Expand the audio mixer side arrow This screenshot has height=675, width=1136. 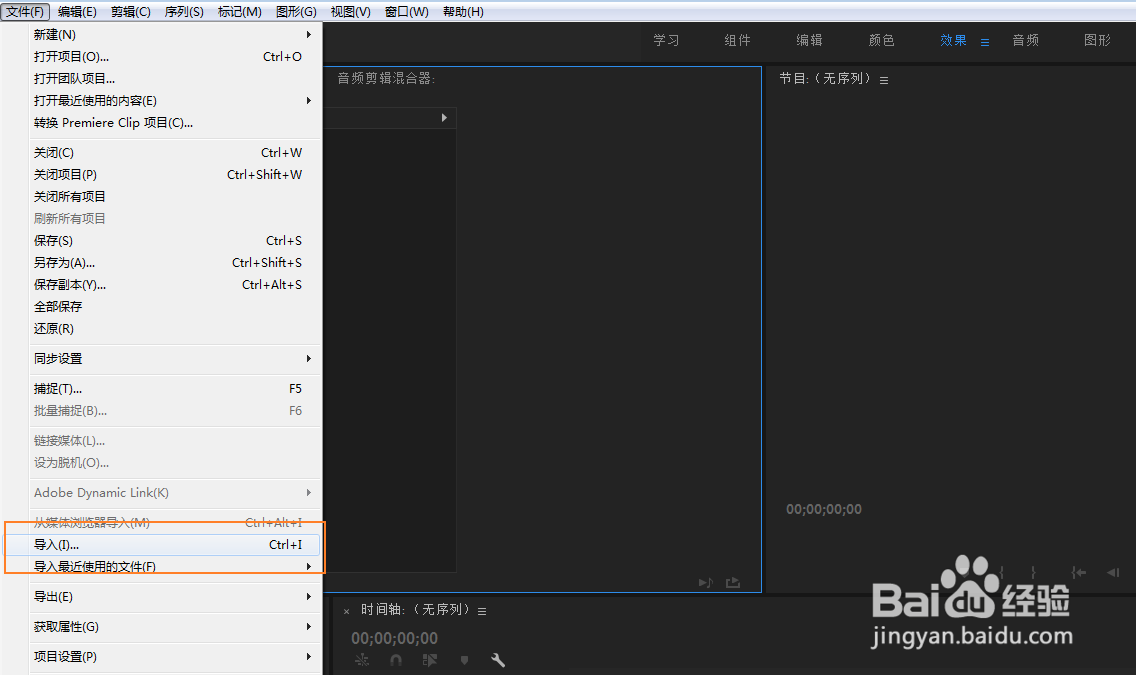point(444,117)
